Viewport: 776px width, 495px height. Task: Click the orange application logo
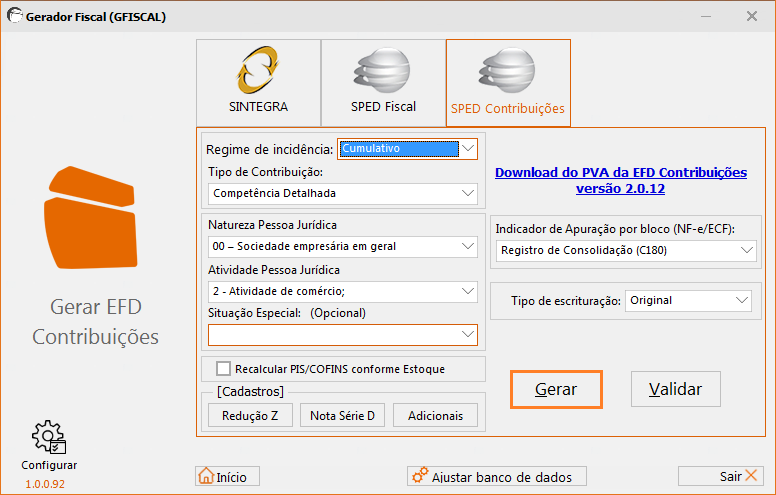91,218
